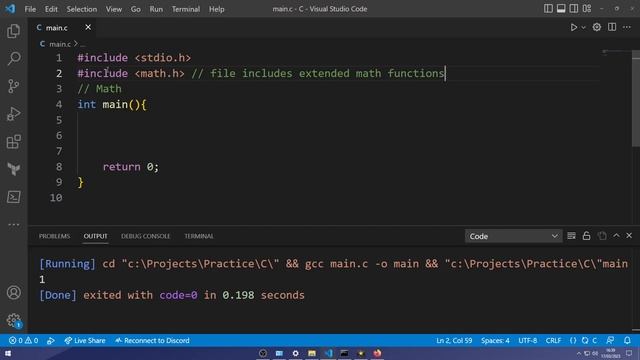
Task: Click the [Done] exited with code=0 output line
Action: 172,295
